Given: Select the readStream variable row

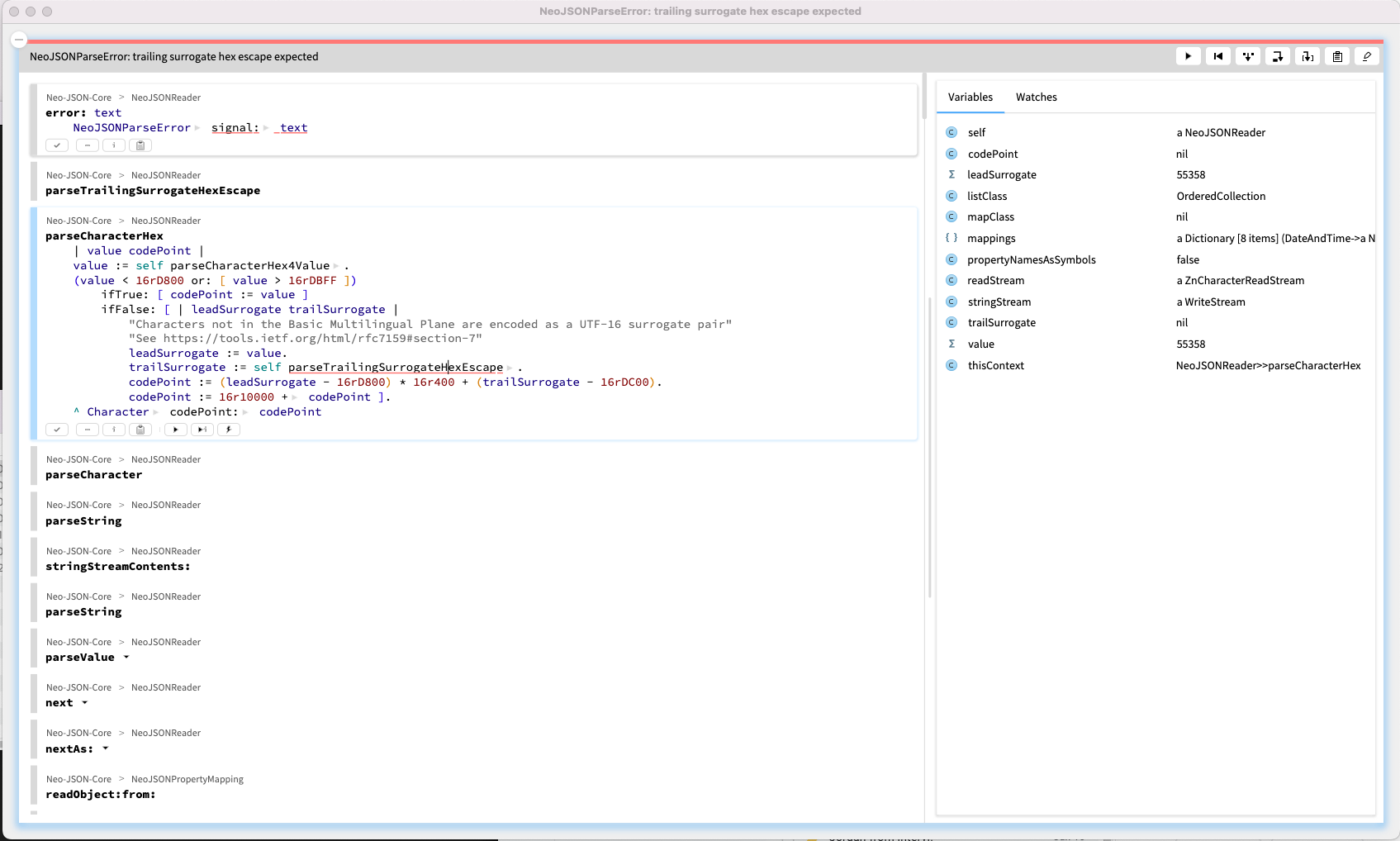Looking at the screenshot, I should pyautogui.click(x=1156, y=280).
